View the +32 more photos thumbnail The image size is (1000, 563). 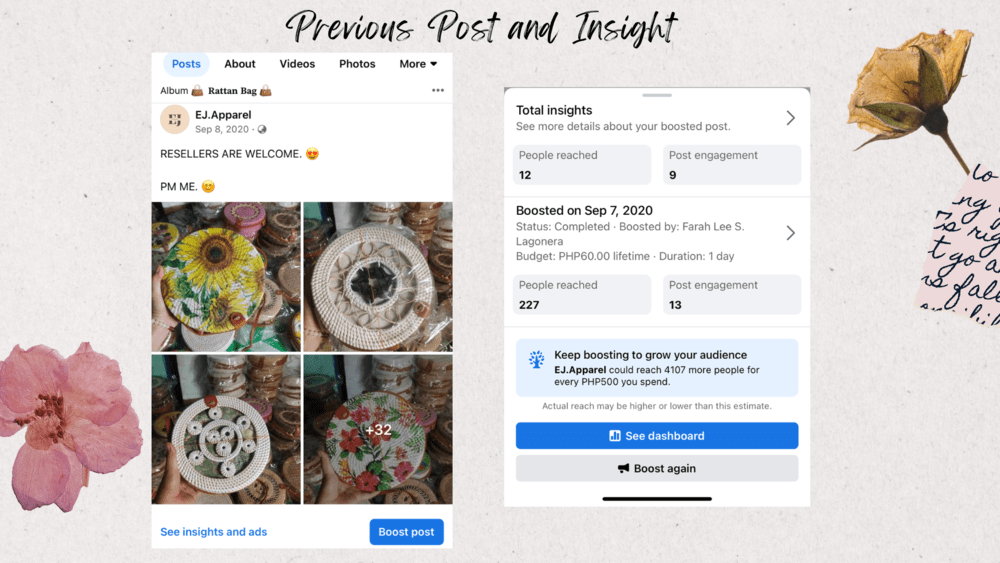point(377,429)
